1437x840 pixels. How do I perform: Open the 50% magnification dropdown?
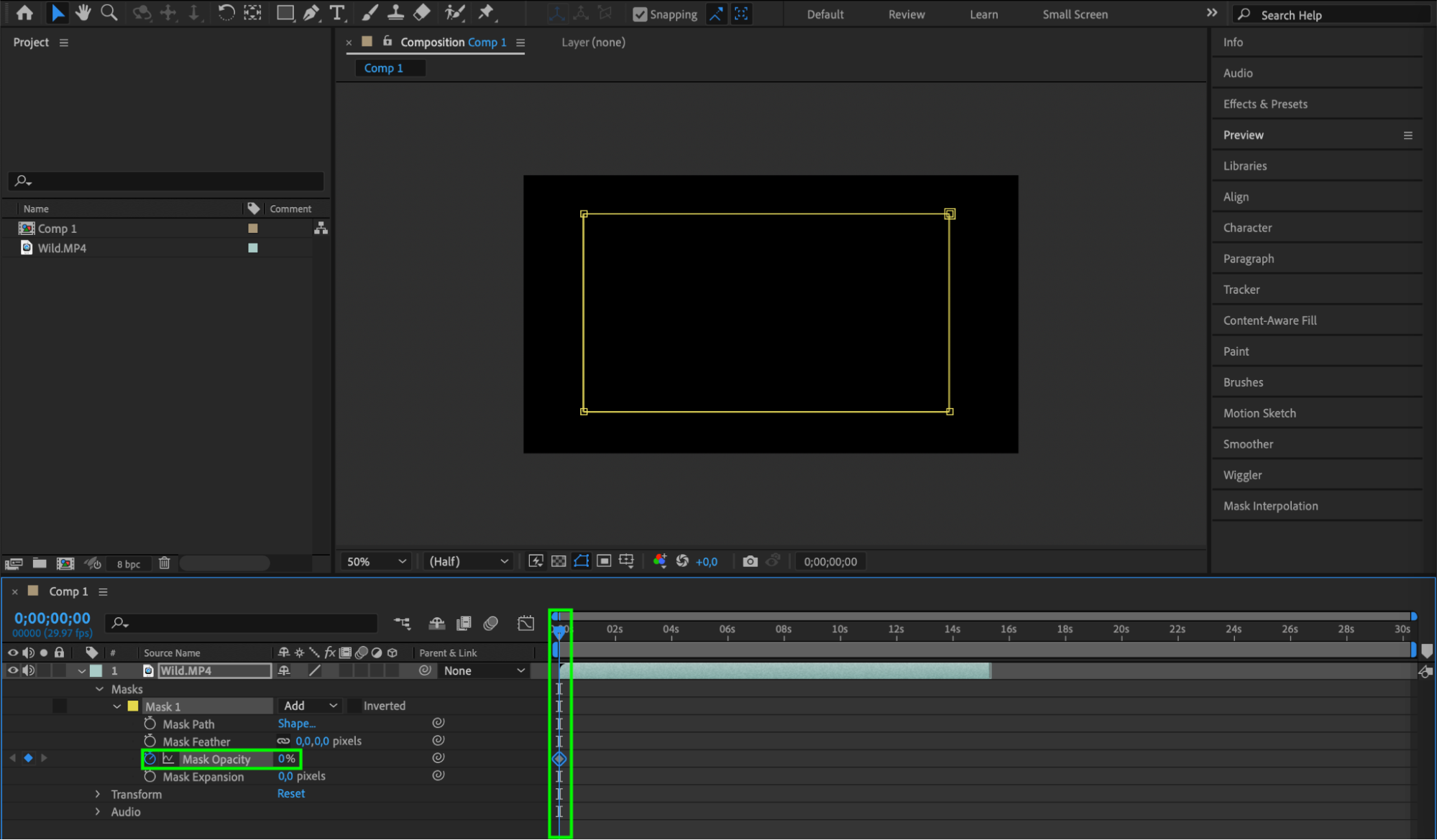376,561
